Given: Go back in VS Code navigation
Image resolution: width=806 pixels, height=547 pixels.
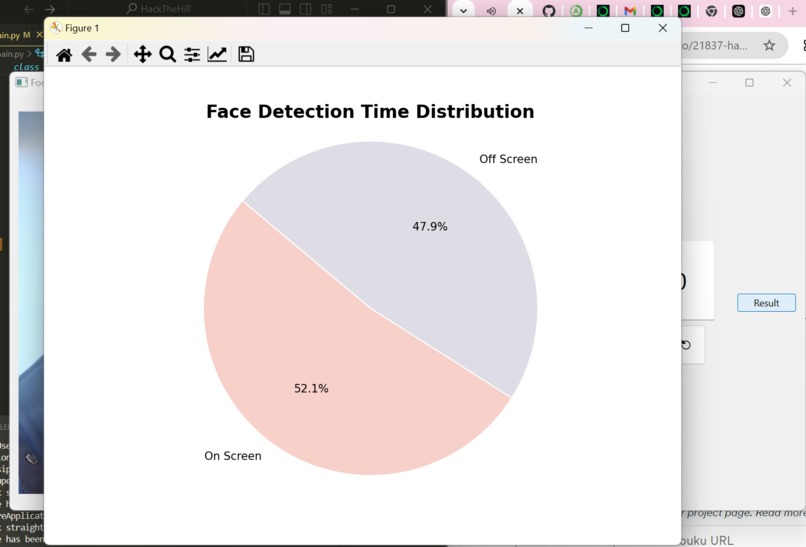Looking at the screenshot, I should [29, 9].
